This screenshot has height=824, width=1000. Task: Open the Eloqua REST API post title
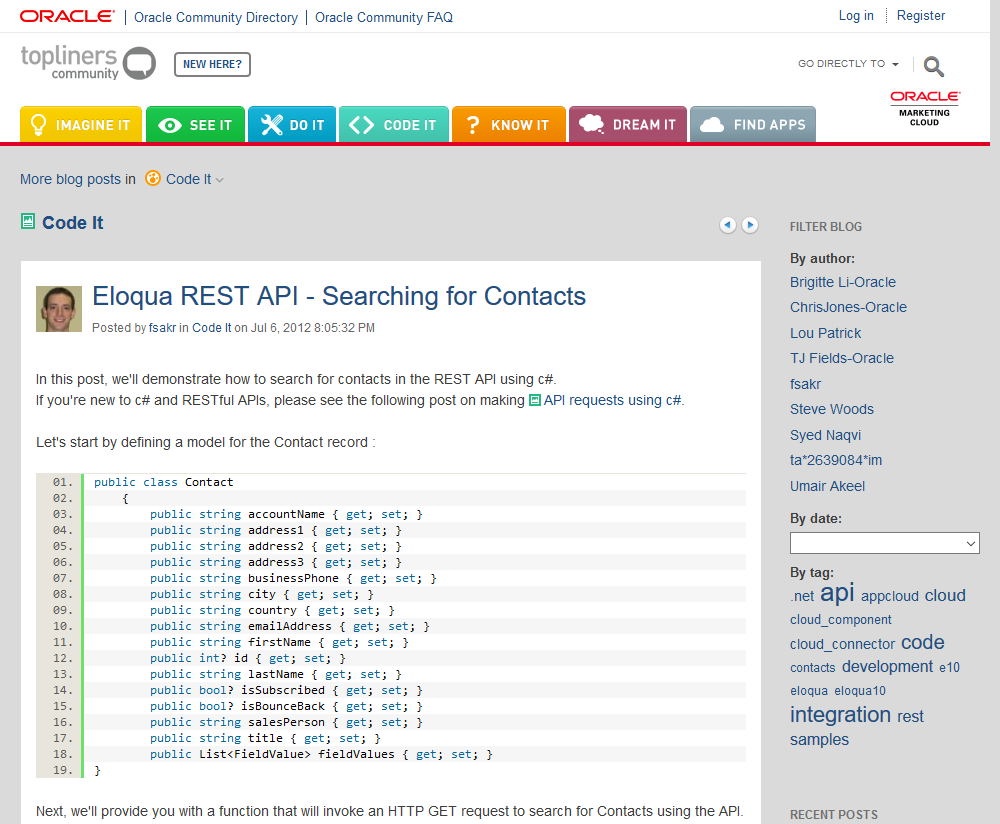(339, 297)
